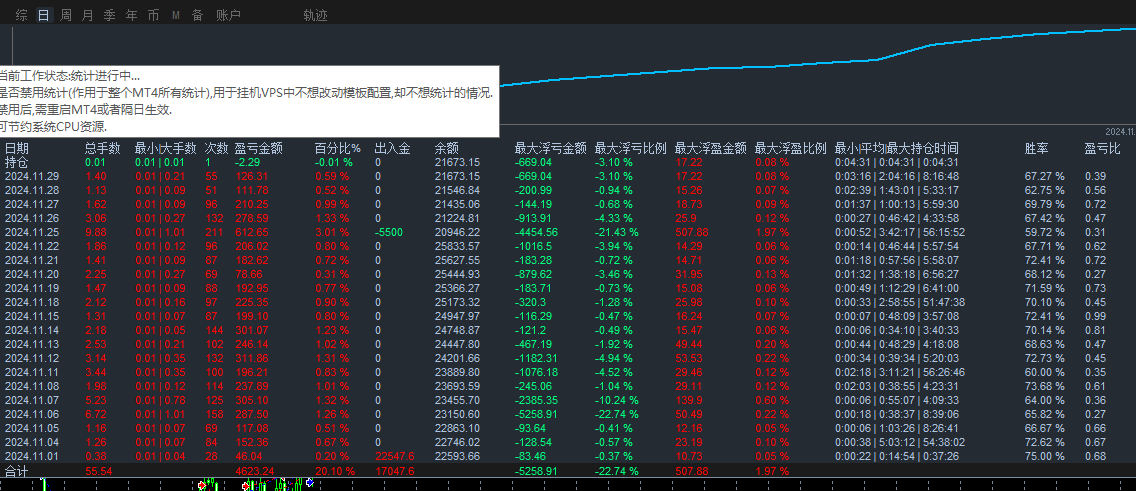This screenshot has height=491, width=1136.
Task: Click the 最大浮盈金额 column header
Action: [711, 148]
